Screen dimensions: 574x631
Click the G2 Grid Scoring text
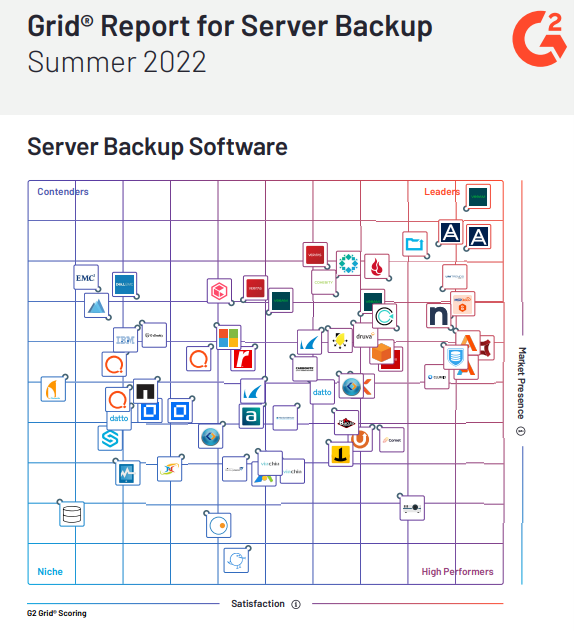pos(57,613)
